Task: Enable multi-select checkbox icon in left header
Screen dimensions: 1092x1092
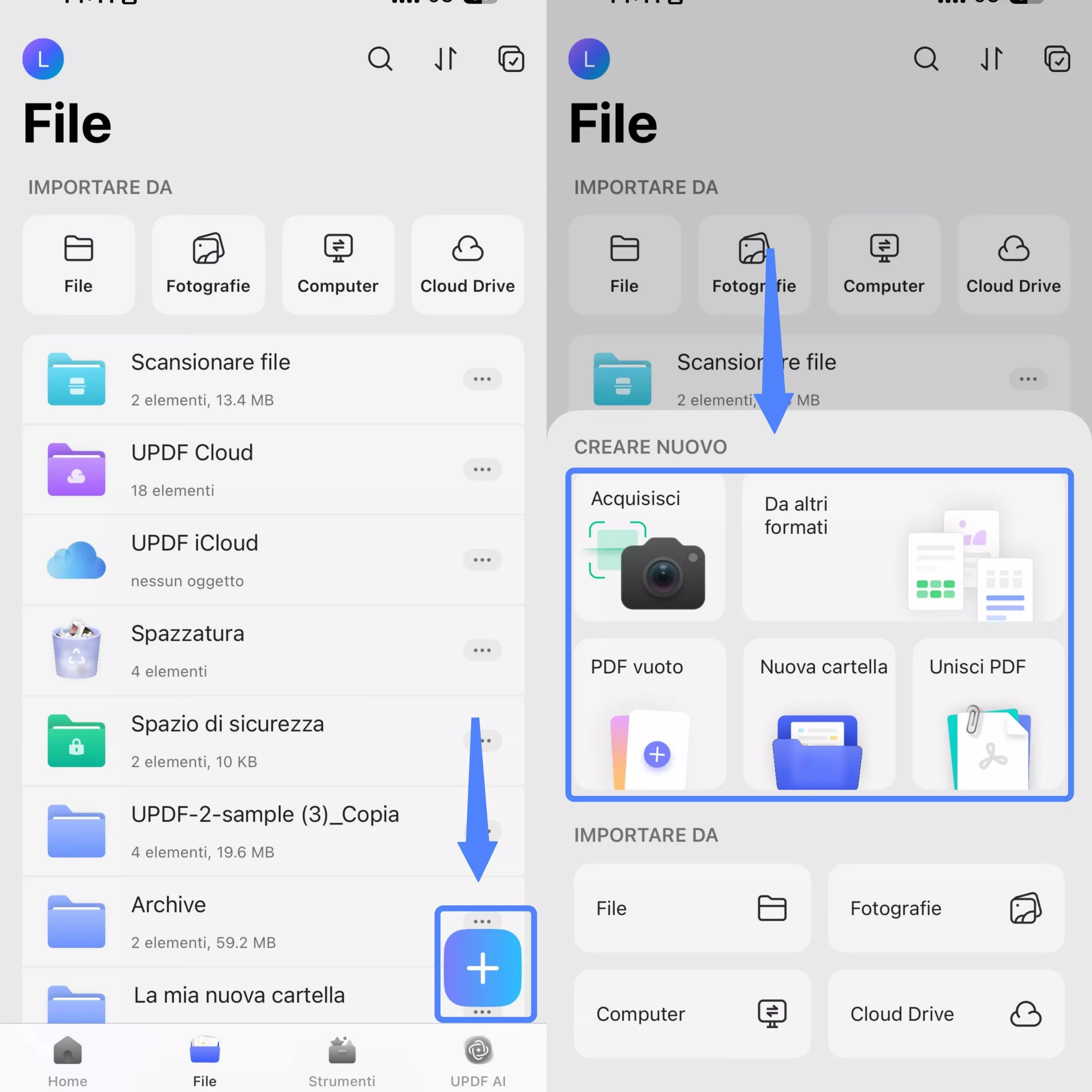Action: tap(511, 59)
